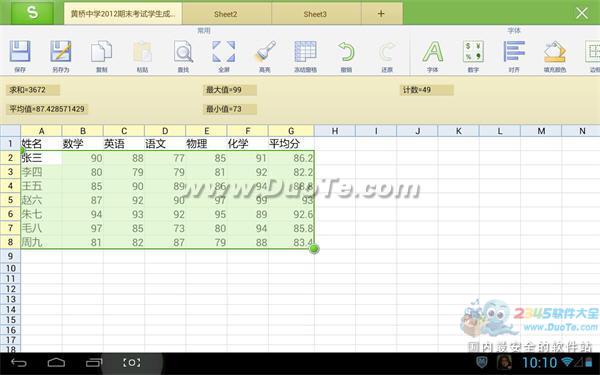Open the Font (字体) settings icon
Viewport: 600px width, 375px height.
point(433,51)
